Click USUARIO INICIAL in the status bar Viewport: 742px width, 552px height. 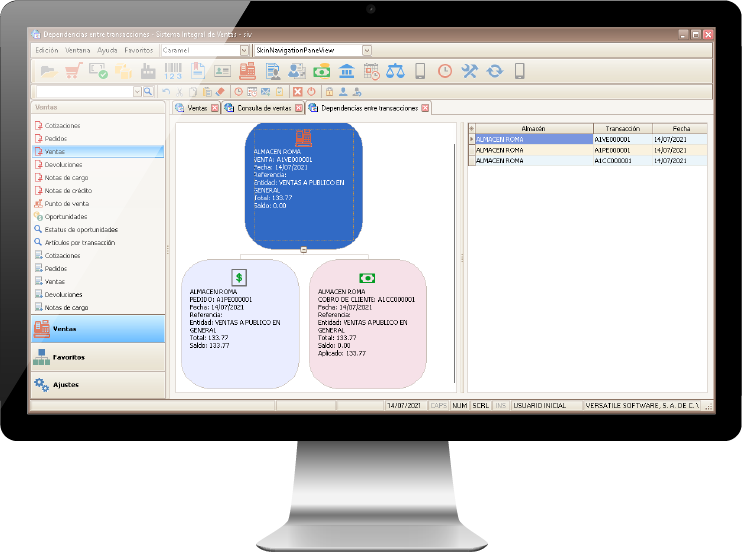[539, 406]
